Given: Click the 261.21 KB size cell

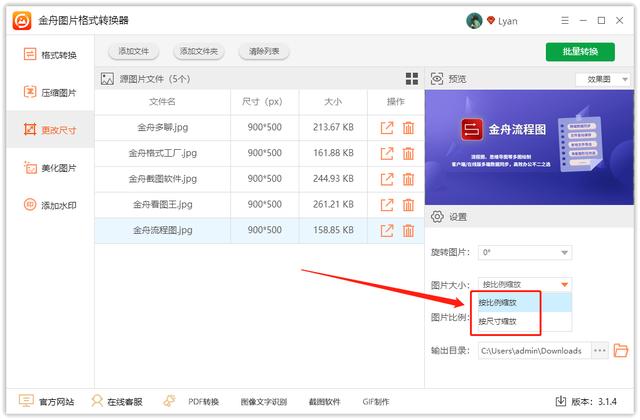Looking at the screenshot, I should click(333, 204).
